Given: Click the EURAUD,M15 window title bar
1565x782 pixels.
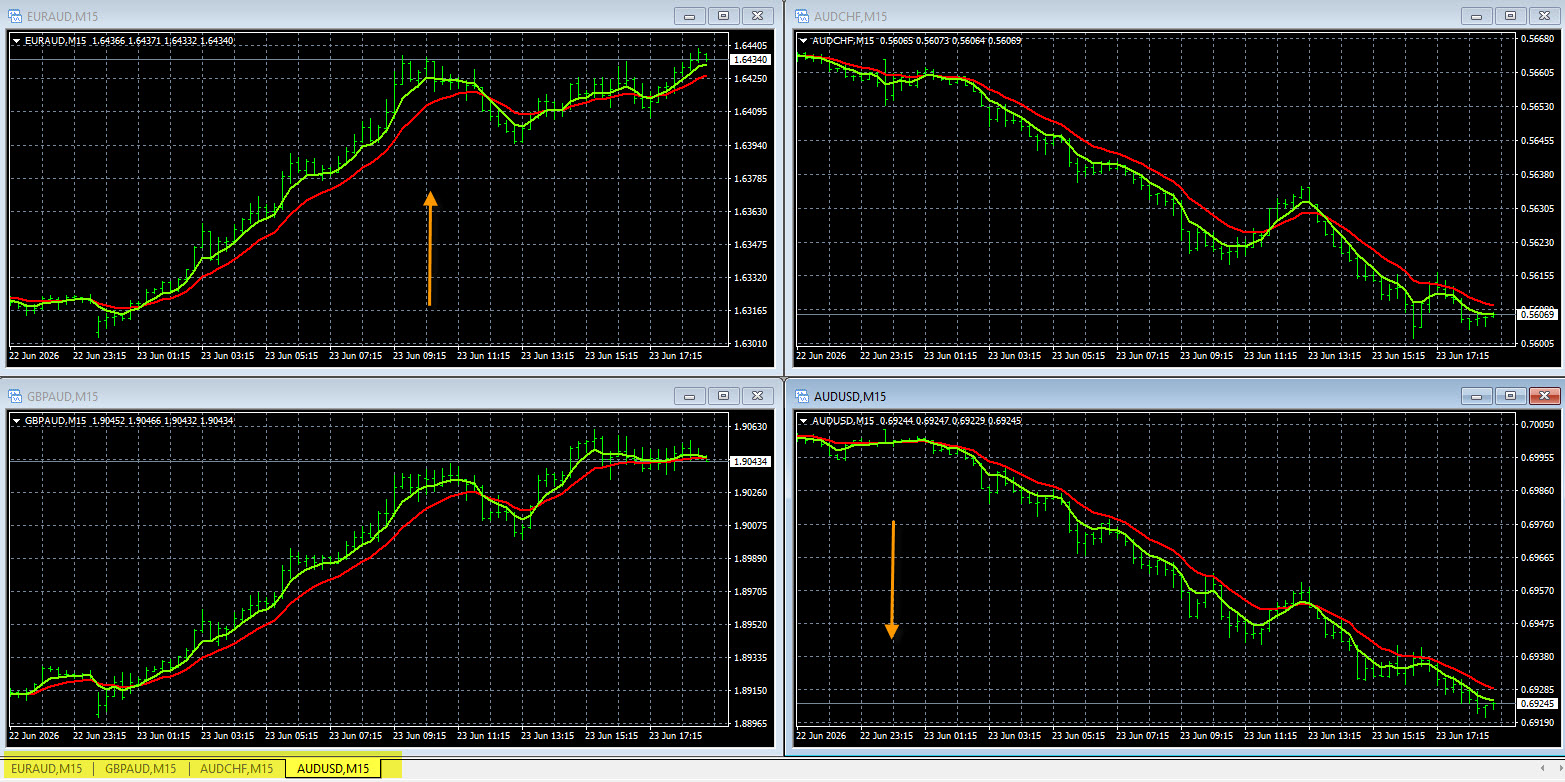Looking at the screenshot, I should (x=390, y=15).
